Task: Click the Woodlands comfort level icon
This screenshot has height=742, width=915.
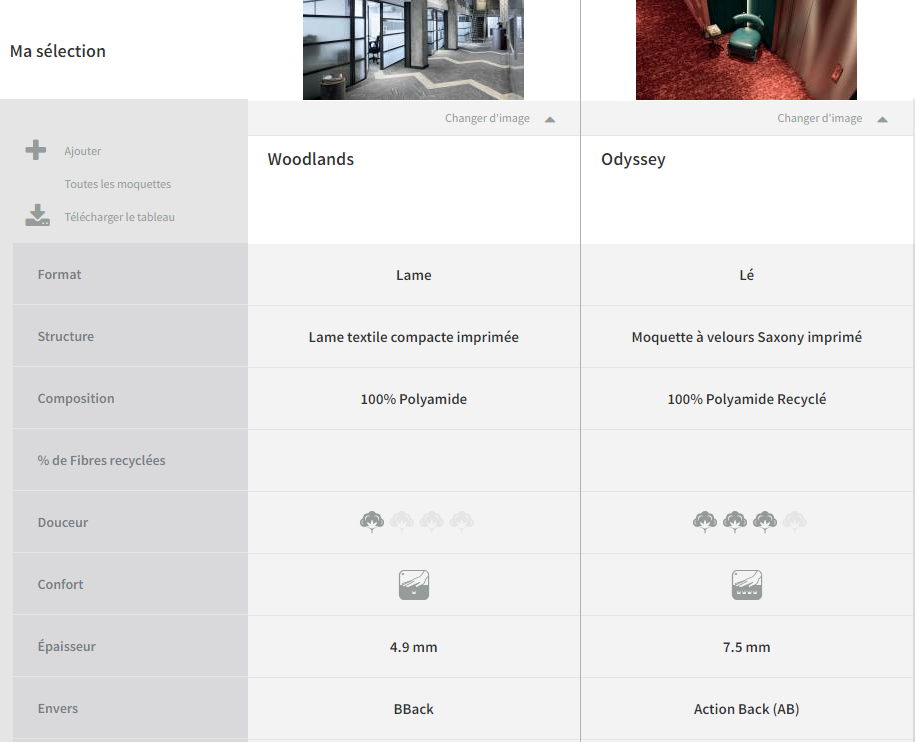Action: pos(414,585)
